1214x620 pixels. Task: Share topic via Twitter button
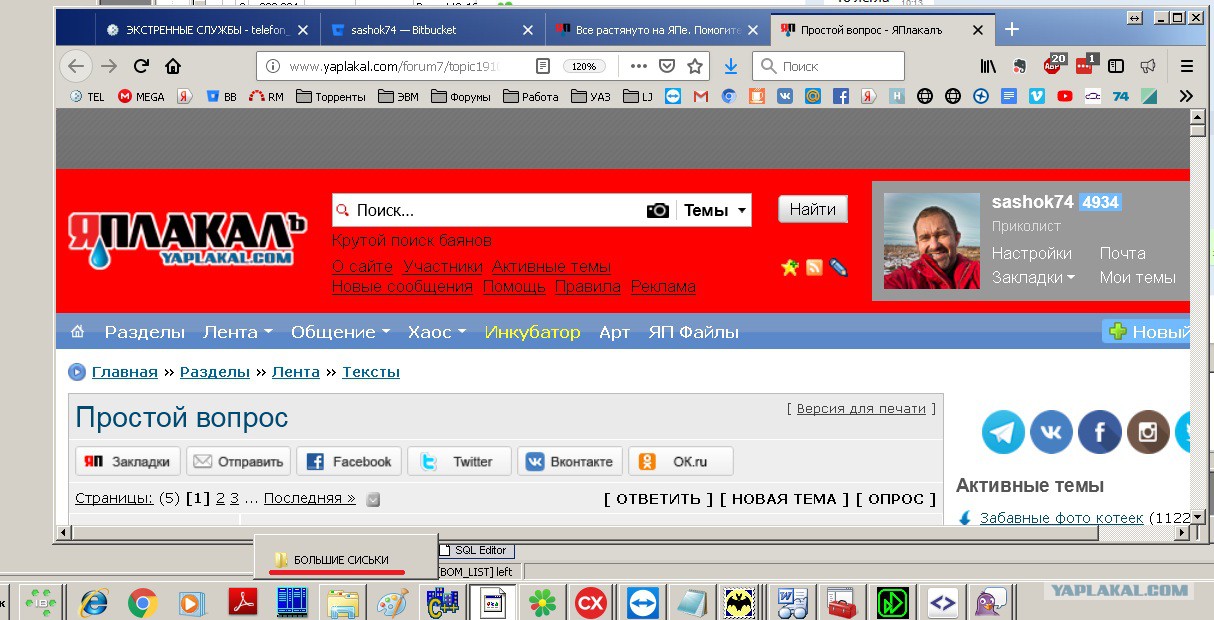coord(459,461)
